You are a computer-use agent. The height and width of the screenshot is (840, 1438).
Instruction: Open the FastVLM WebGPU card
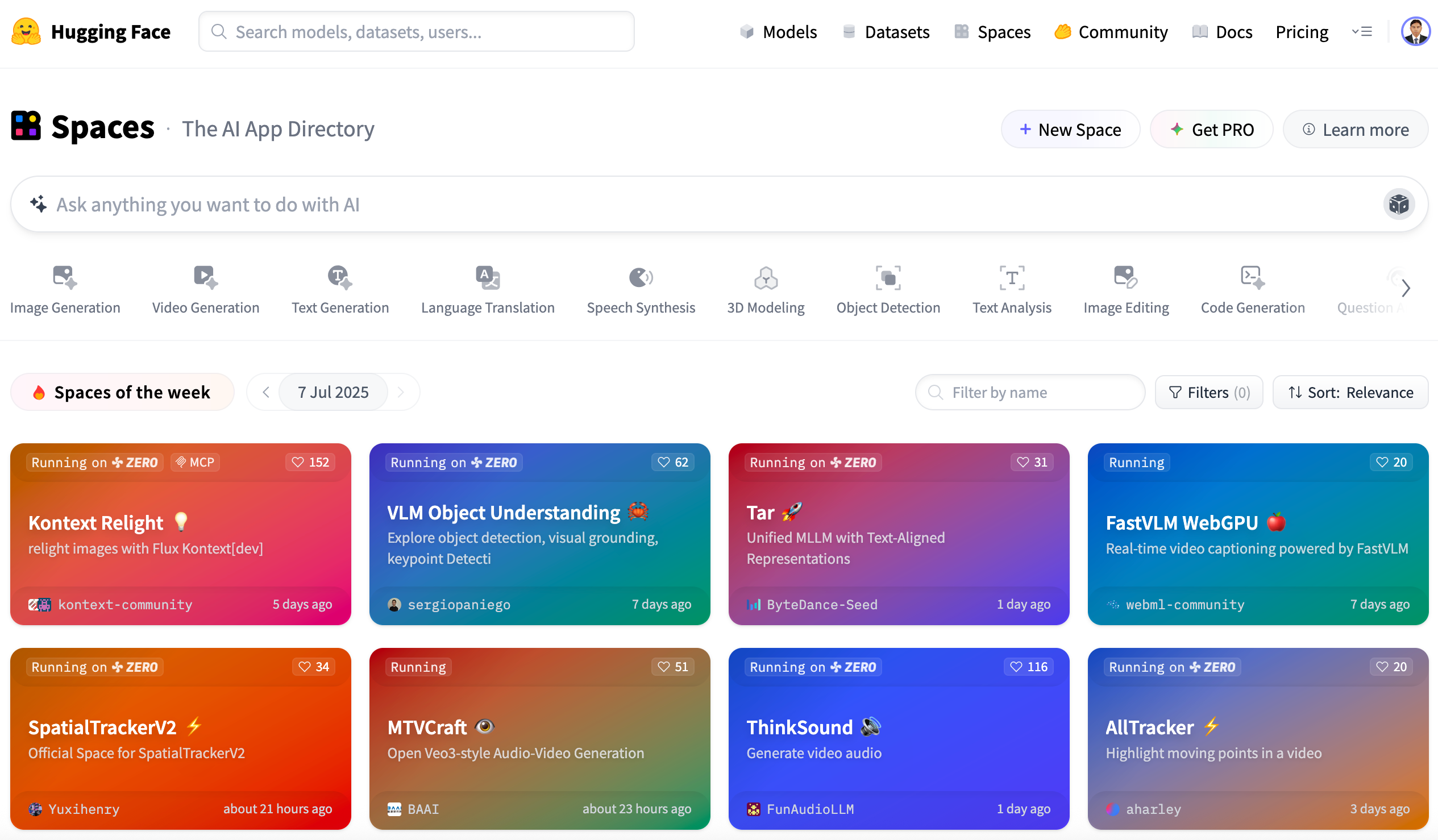pyautogui.click(x=1258, y=534)
